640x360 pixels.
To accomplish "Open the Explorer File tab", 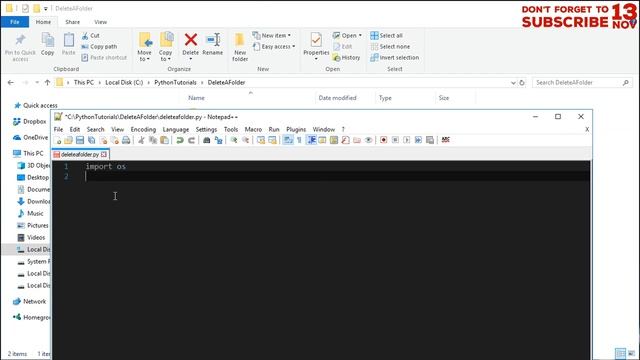I will point(15,22).
